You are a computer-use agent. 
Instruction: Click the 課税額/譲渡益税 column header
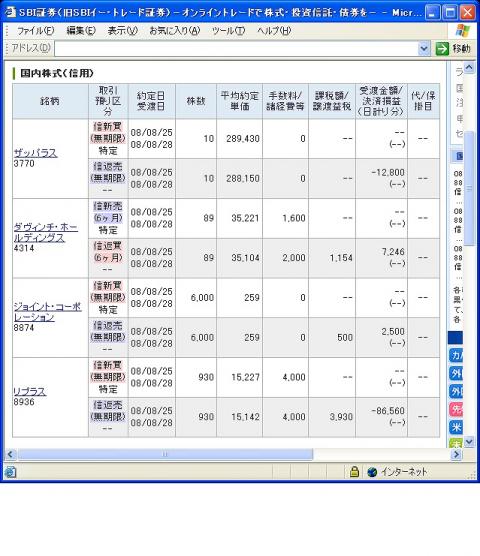click(332, 101)
